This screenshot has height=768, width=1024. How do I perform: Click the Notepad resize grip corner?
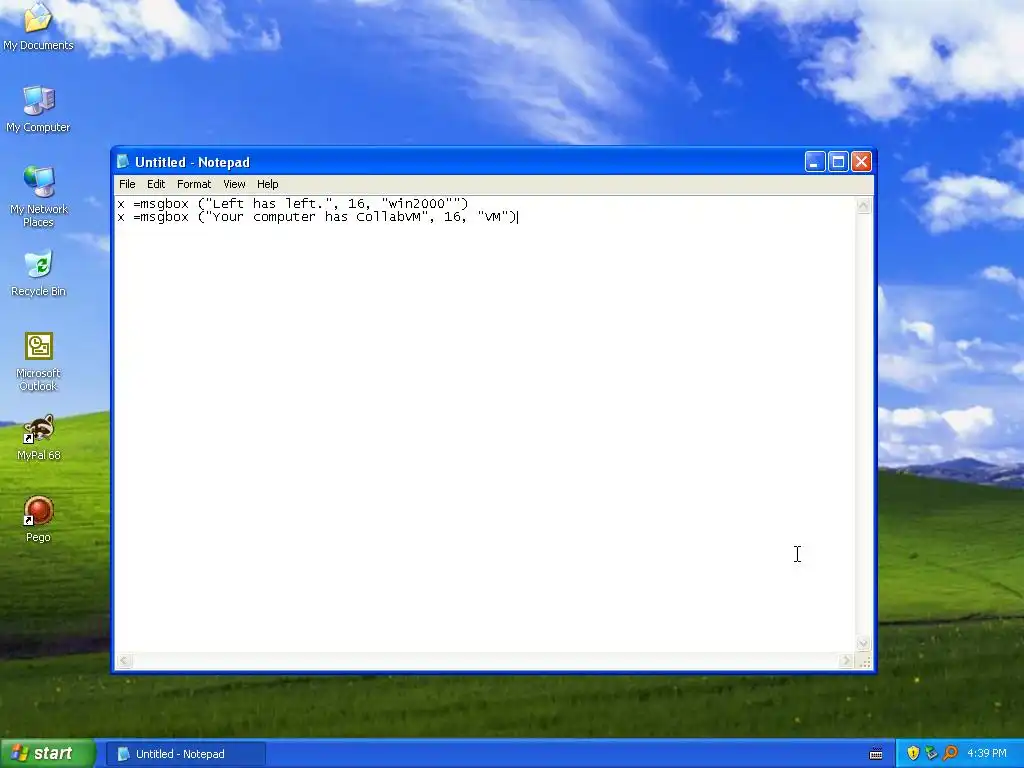coord(864,661)
